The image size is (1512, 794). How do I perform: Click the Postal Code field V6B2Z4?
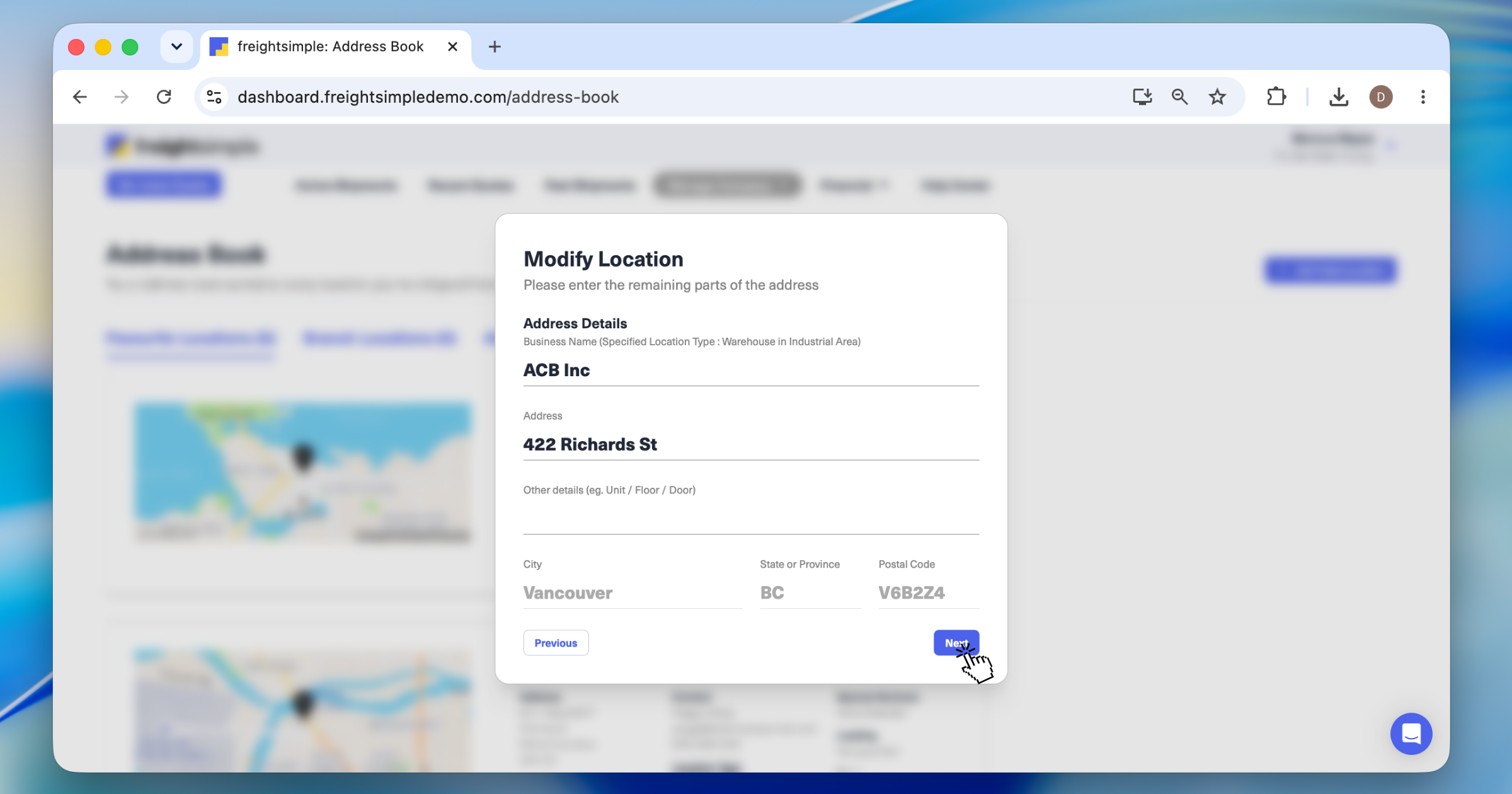coord(929,593)
